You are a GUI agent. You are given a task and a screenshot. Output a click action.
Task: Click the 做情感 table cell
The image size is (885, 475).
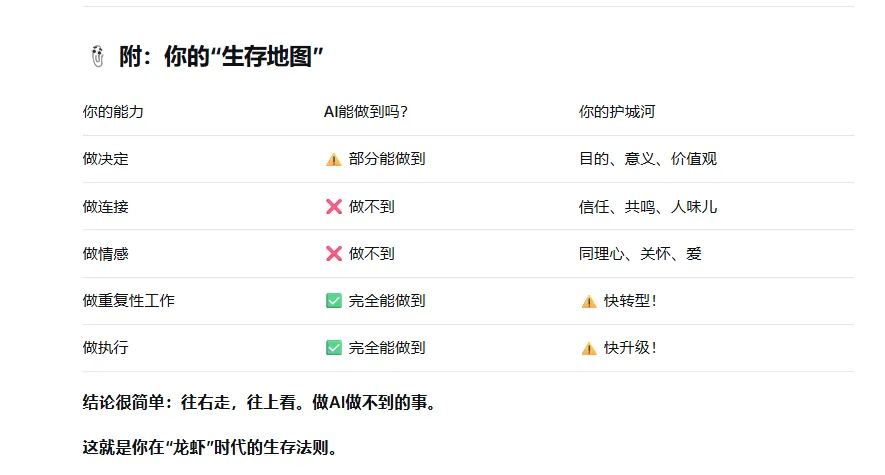pos(105,253)
